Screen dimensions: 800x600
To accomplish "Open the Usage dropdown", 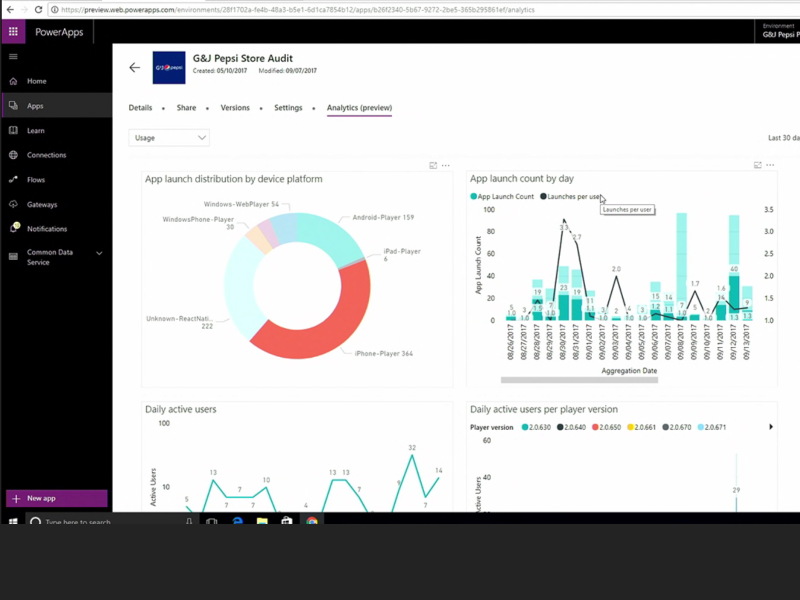I will coord(169,138).
